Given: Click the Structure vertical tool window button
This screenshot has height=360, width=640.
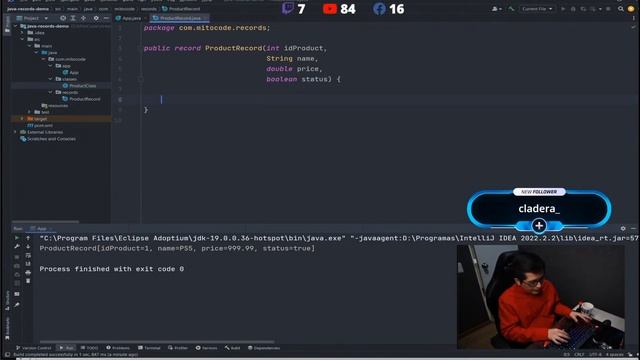Looking at the screenshot, I should pos(7,301).
